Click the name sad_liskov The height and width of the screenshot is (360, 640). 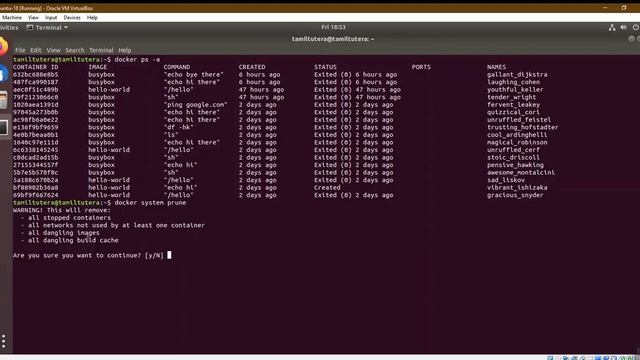click(506, 180)
